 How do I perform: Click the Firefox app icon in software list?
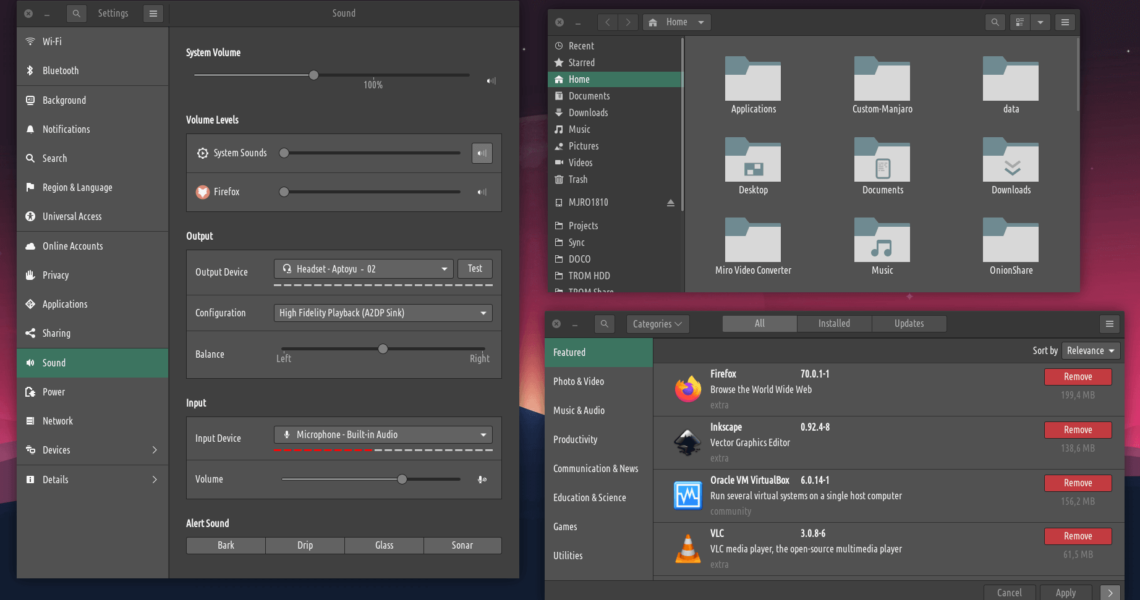coord(688,390)
